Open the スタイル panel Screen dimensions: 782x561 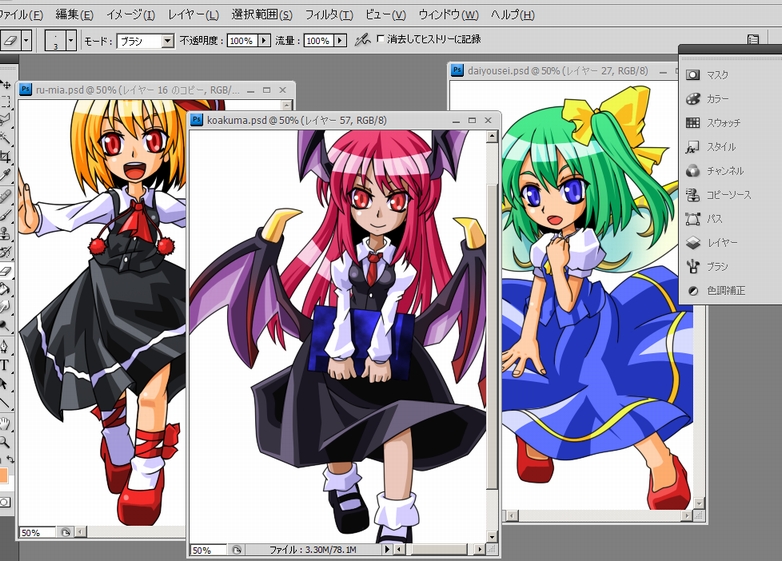pyautogui.click(x=711, y=147)
